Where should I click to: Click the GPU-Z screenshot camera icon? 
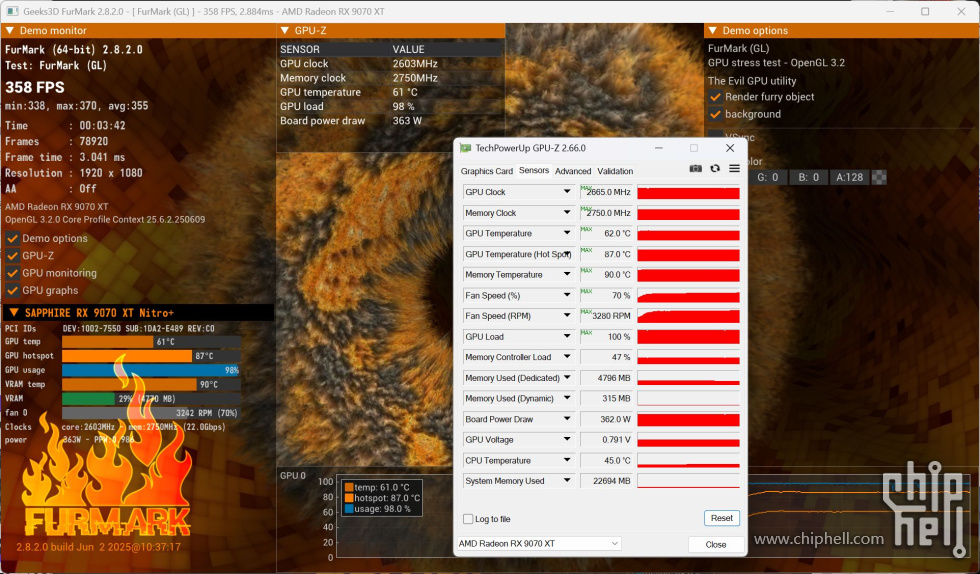coord(695,169)
